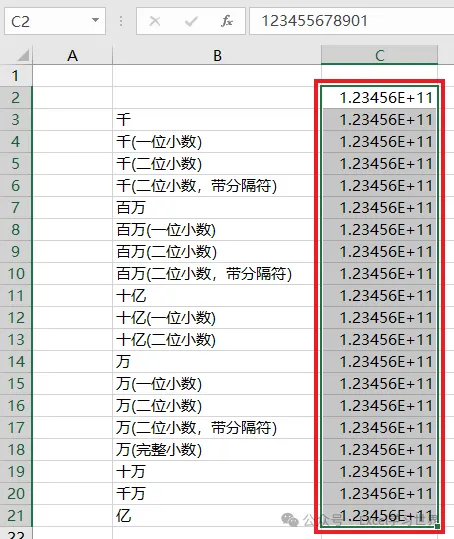The width and height of the screenshot is (454, 539).
Task: Click cell B4 千(一位小数)
Action: pos(217,142)
